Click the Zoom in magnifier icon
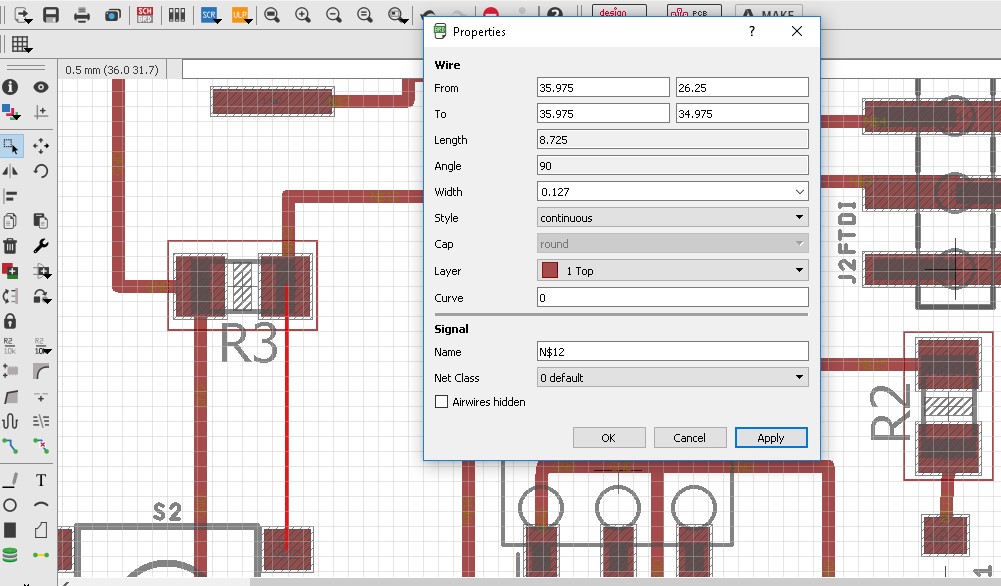The width and height of the screenshot is (1001, 586). (x=303, y=15)
